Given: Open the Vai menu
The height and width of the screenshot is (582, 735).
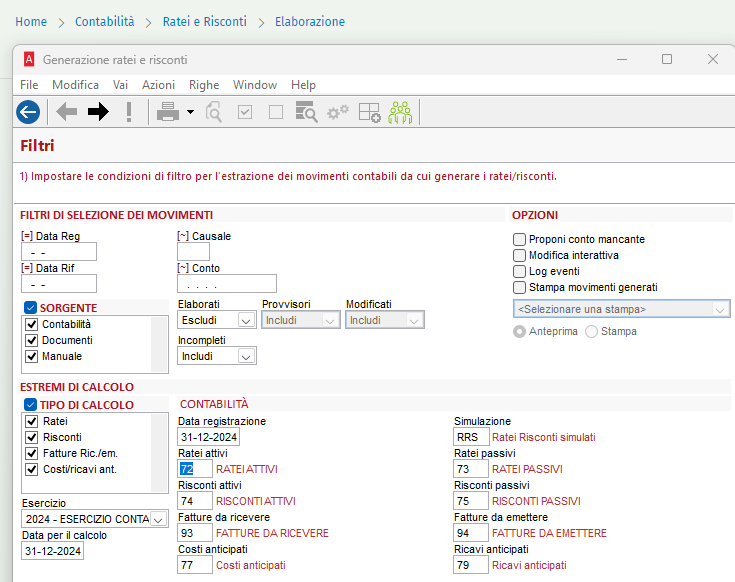Looking at the screenshot, I should (x=120, y=85).
